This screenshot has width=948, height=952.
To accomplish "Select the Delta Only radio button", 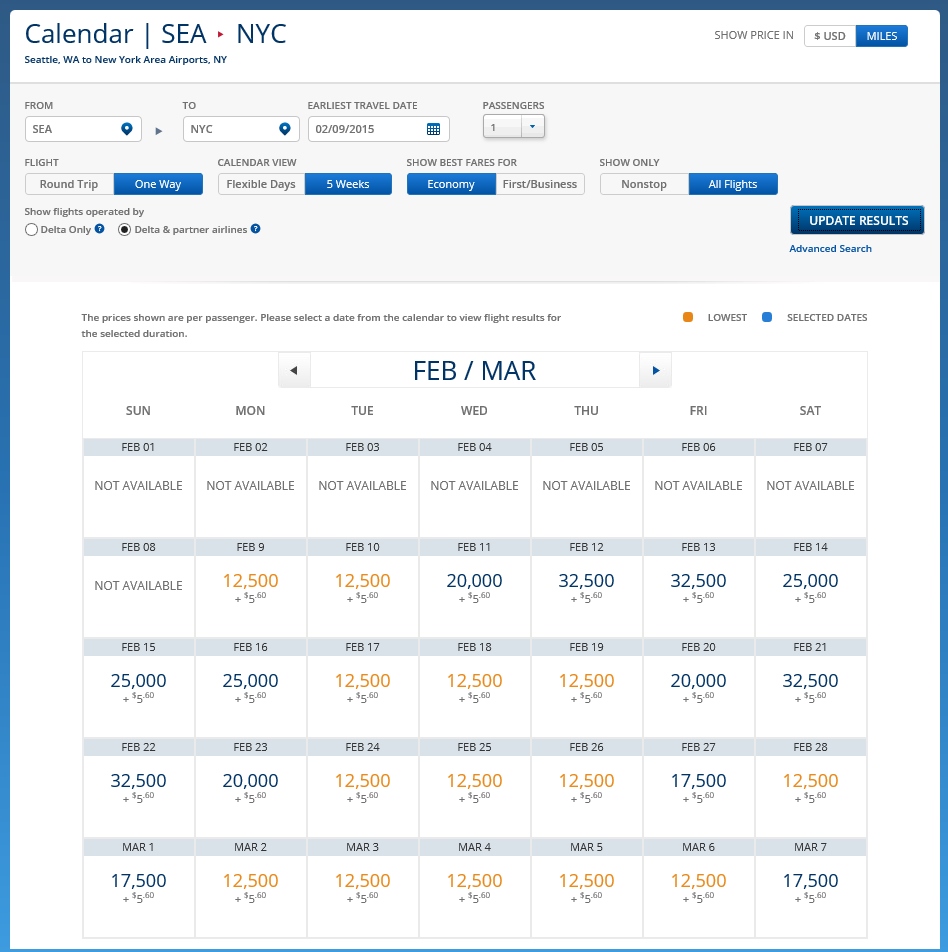I will 32,230.
